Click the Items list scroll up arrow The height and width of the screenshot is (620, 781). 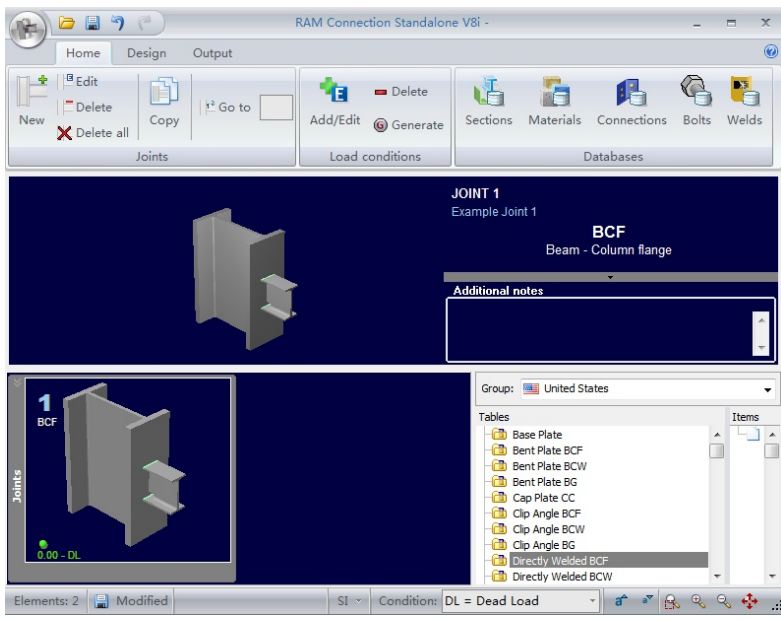772,435
